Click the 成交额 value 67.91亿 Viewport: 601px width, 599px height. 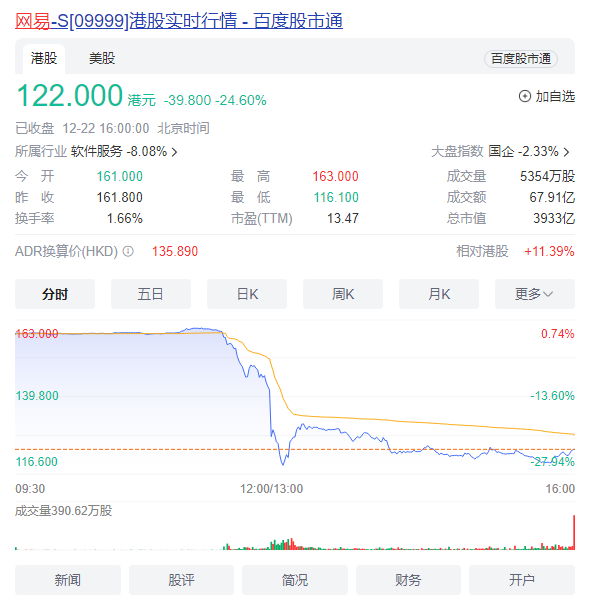552,197
